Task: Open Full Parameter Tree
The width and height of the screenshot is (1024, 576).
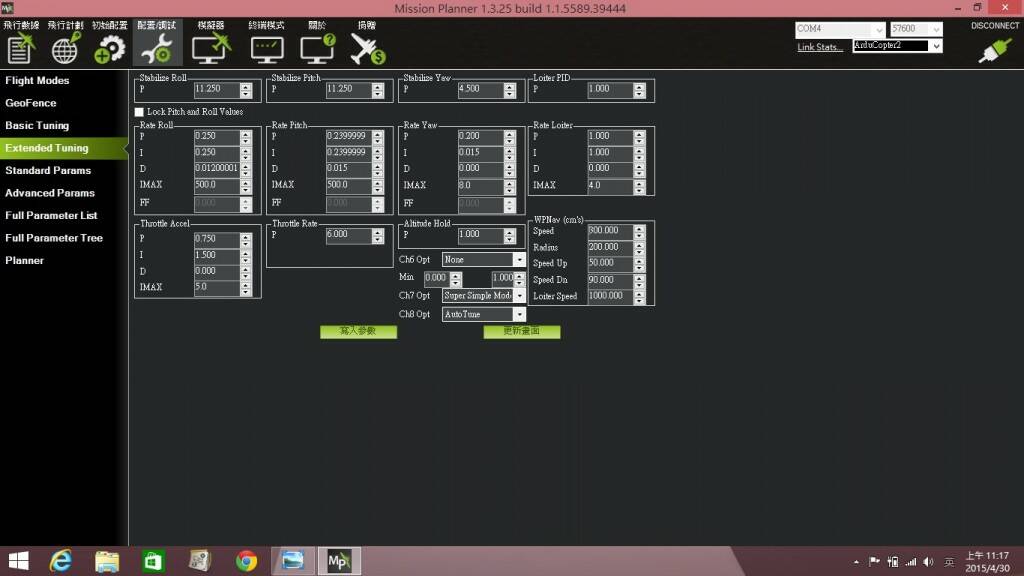Action: tap(54, 238)
